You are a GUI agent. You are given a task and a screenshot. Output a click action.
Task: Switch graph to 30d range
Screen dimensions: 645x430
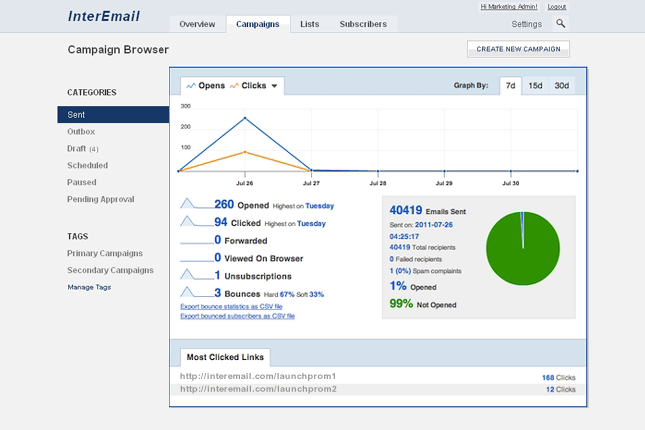pyautogui.click(x=561, y=86)
